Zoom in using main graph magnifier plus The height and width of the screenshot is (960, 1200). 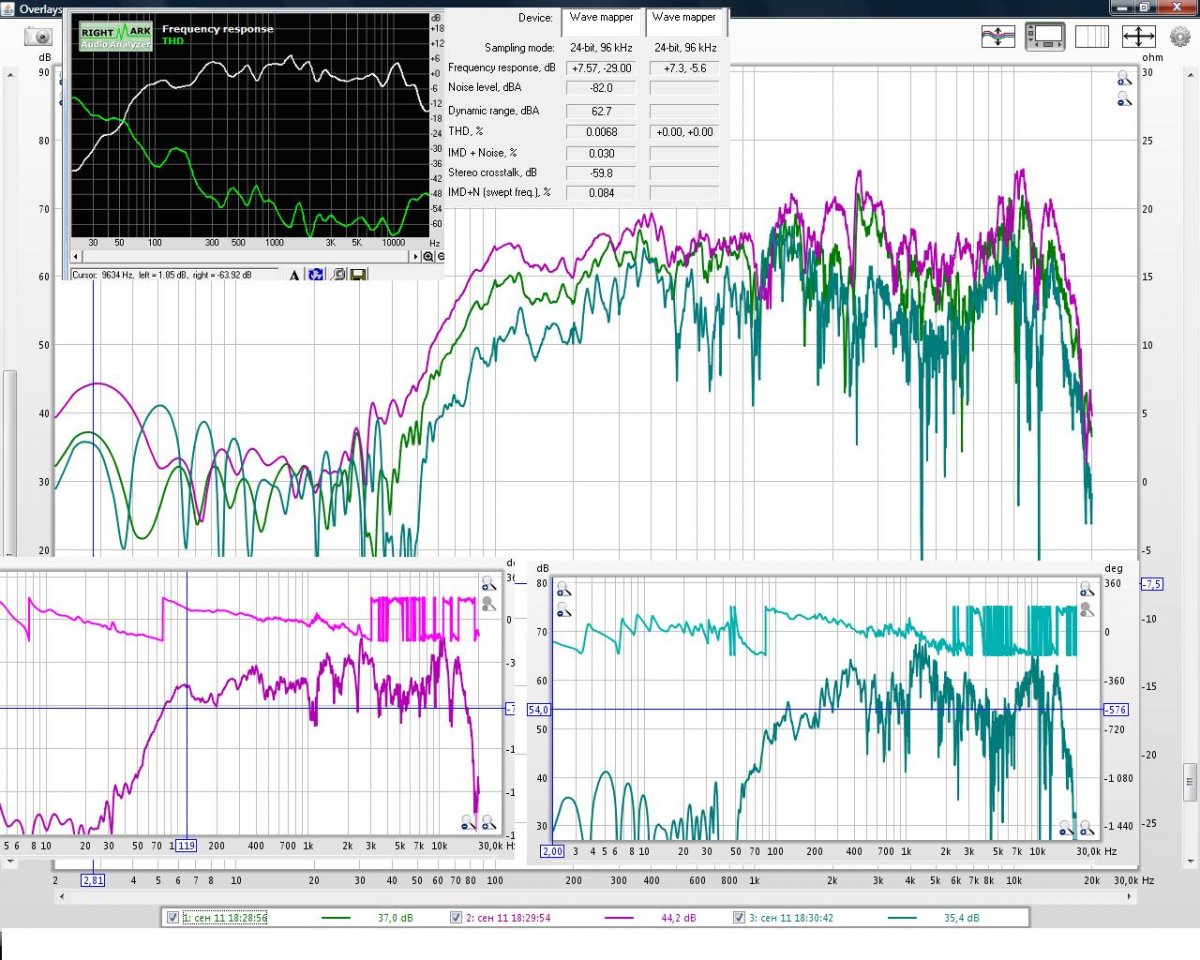coord(1124,78)
